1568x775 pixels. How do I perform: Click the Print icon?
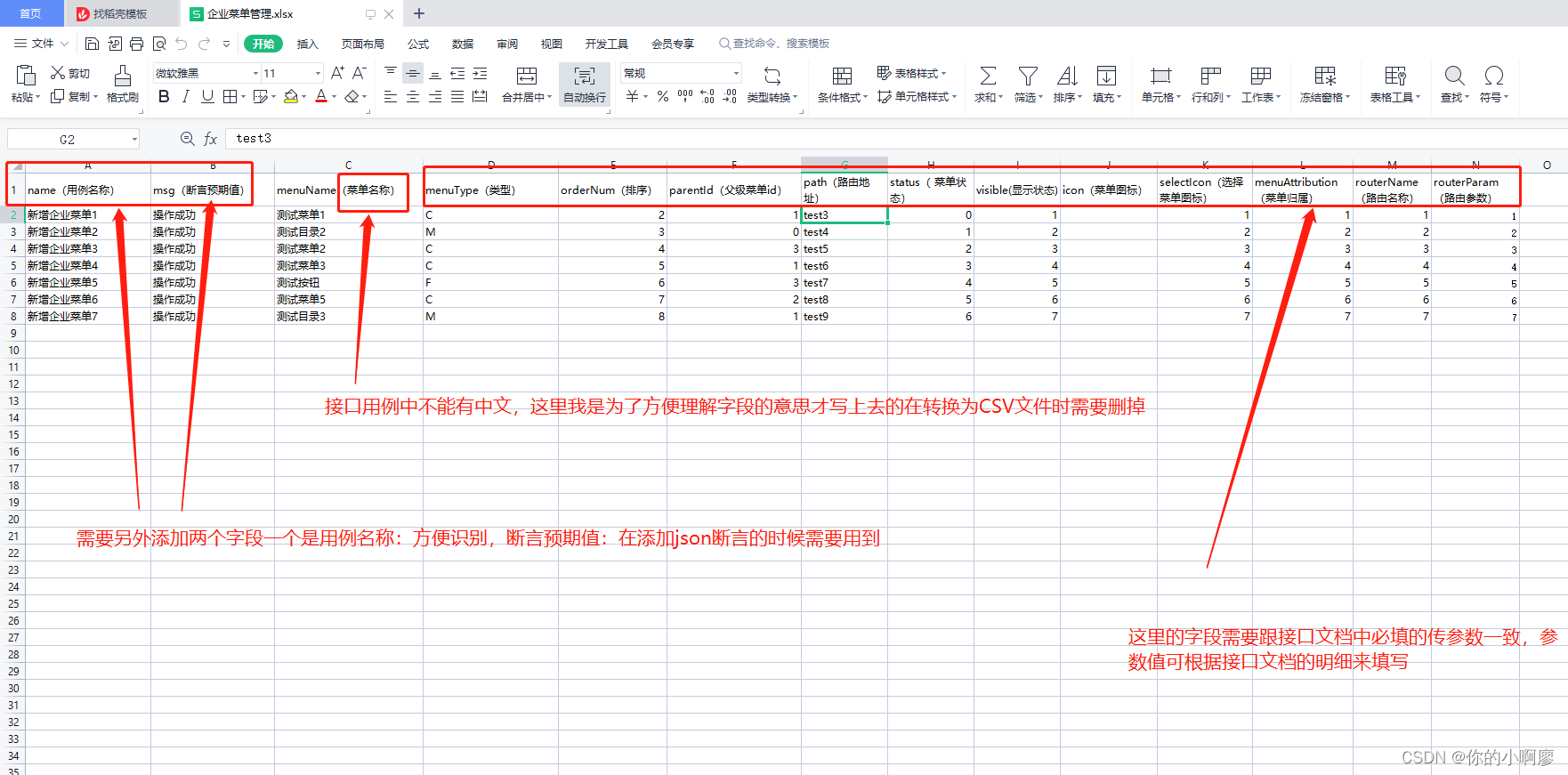pyautogui.click(x=136, y=44)
